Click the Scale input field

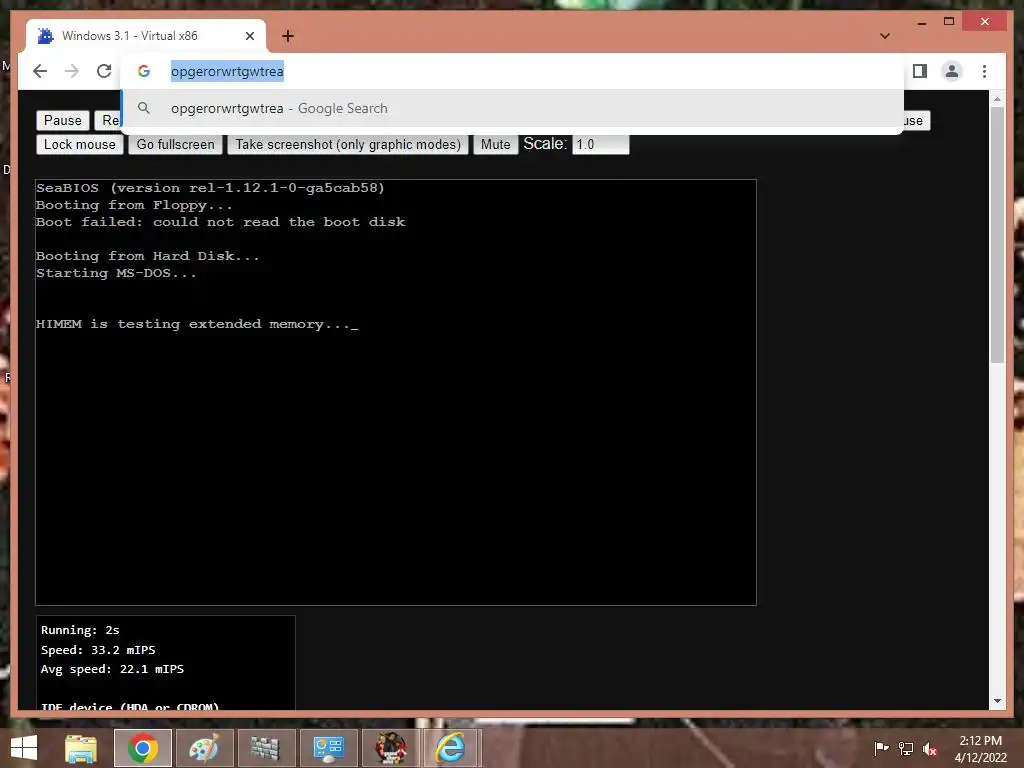[600, 144]
